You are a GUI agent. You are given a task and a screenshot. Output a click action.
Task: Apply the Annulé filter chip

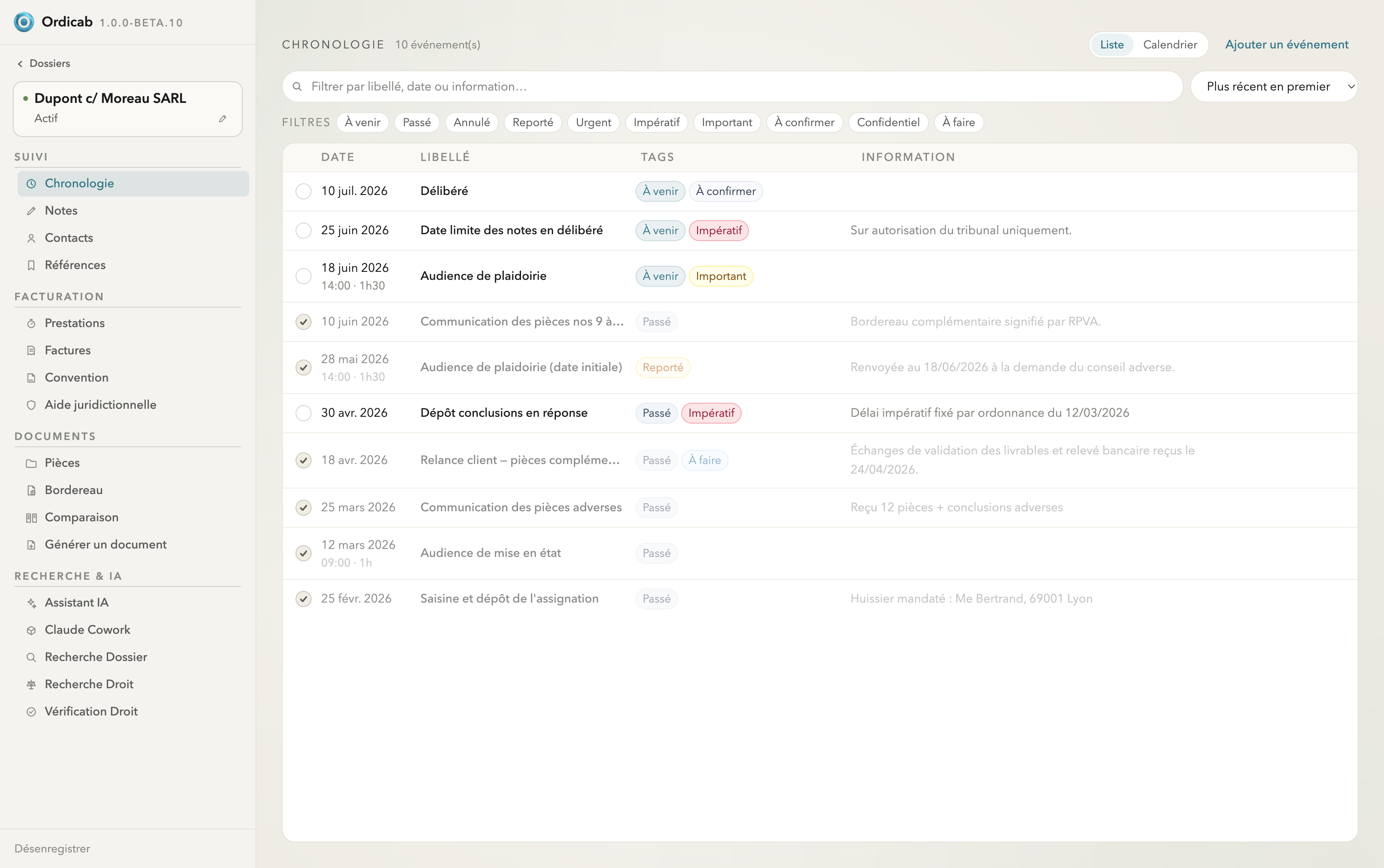pyautogui.click(x=471, y=122)
